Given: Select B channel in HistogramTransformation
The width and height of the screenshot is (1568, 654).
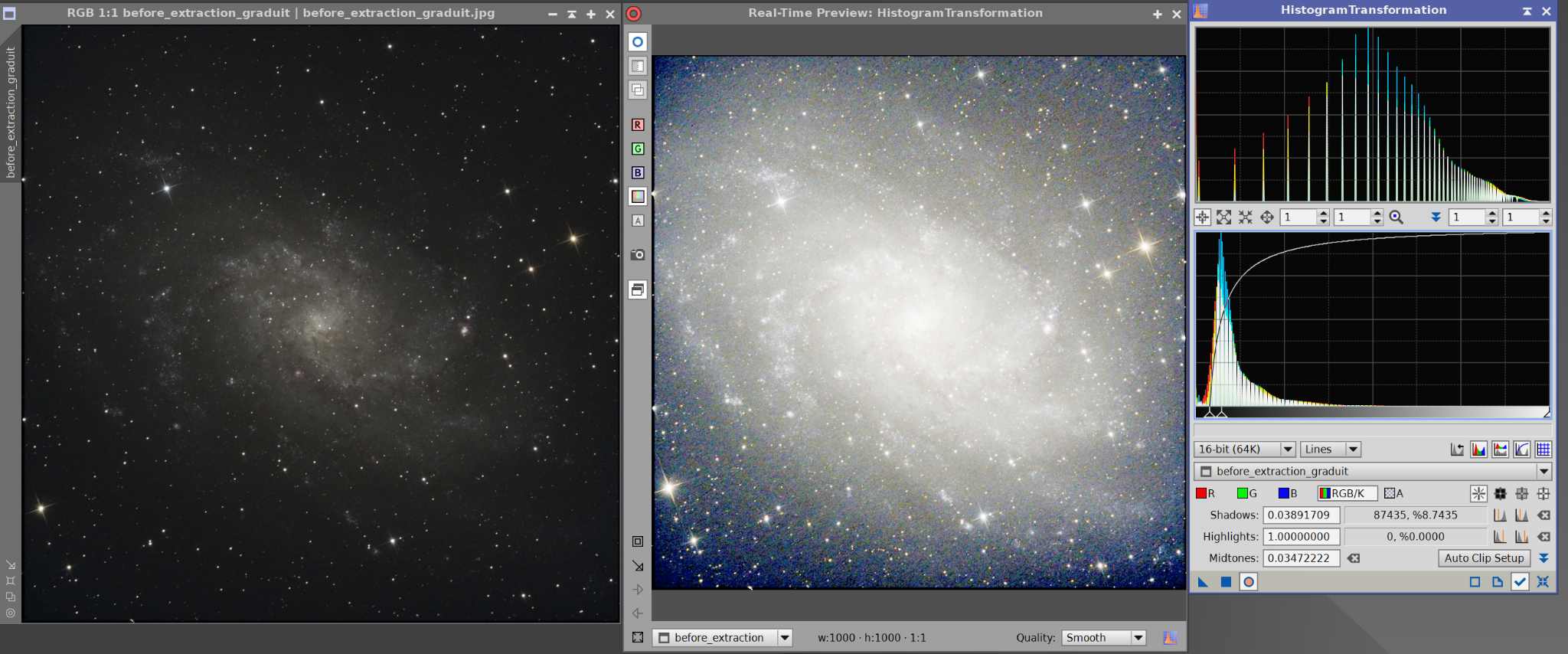Looking at the screenshot, I should pos(1288,493).
